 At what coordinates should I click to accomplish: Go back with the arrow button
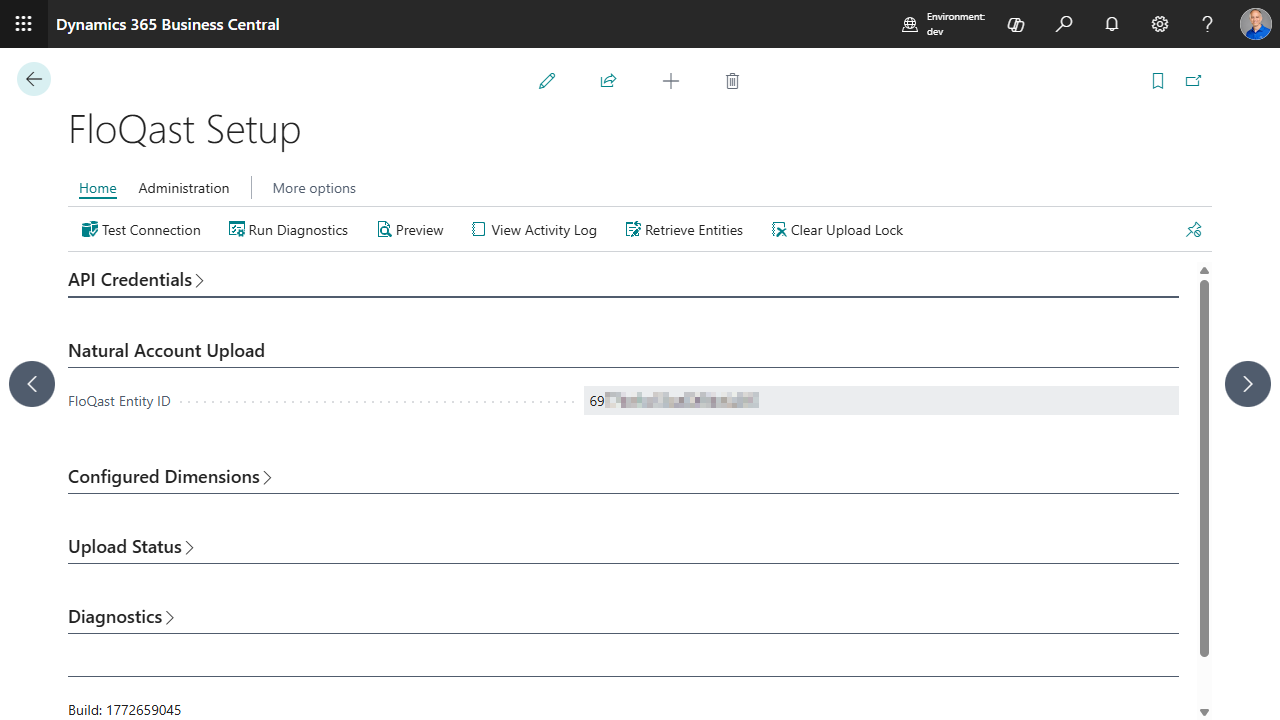[x=34, y=79]
